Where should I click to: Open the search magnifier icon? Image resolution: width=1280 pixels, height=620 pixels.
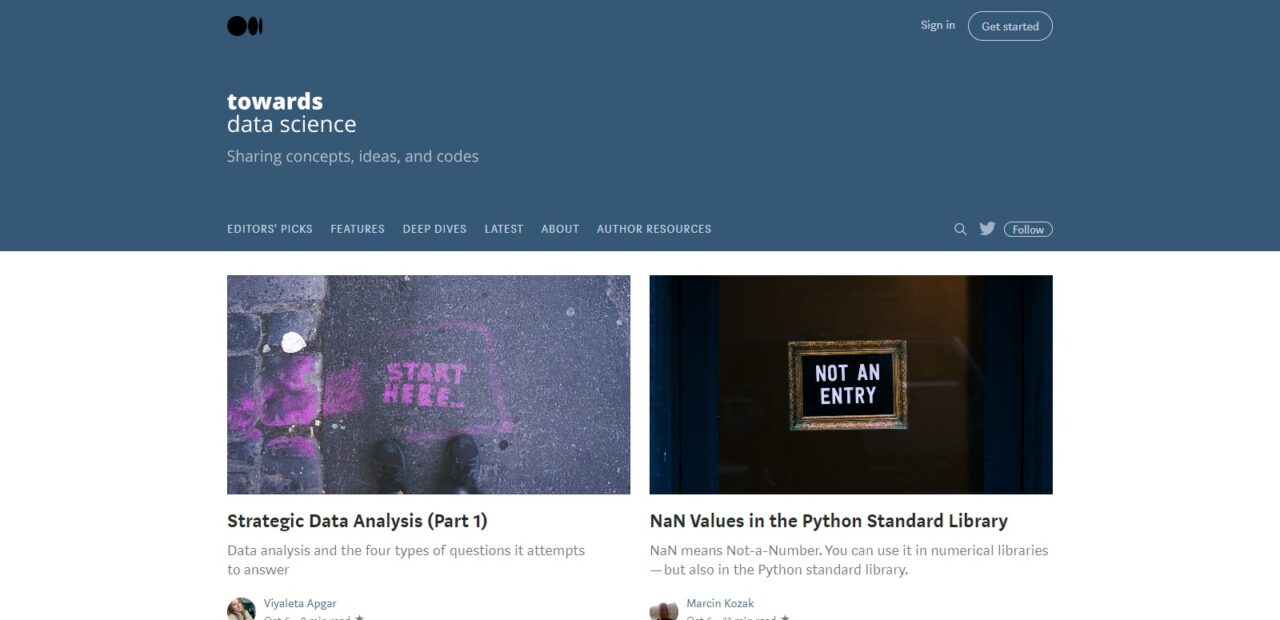point(960,229)
